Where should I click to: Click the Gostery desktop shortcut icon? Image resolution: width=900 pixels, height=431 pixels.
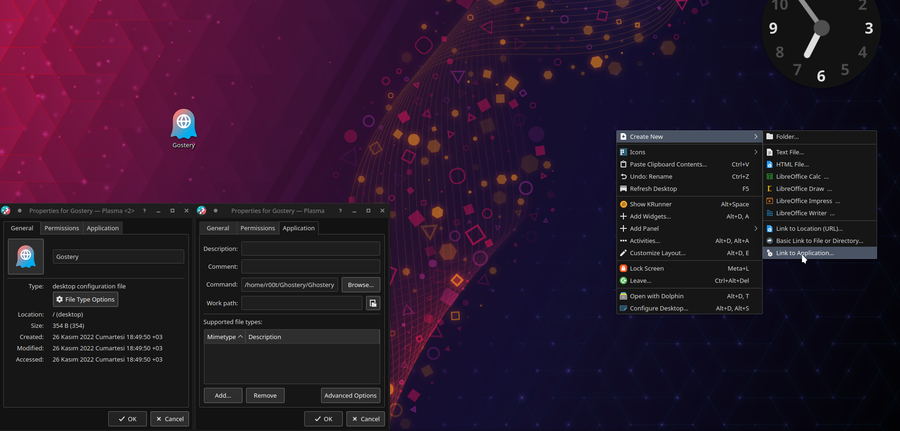pos(183,125)
